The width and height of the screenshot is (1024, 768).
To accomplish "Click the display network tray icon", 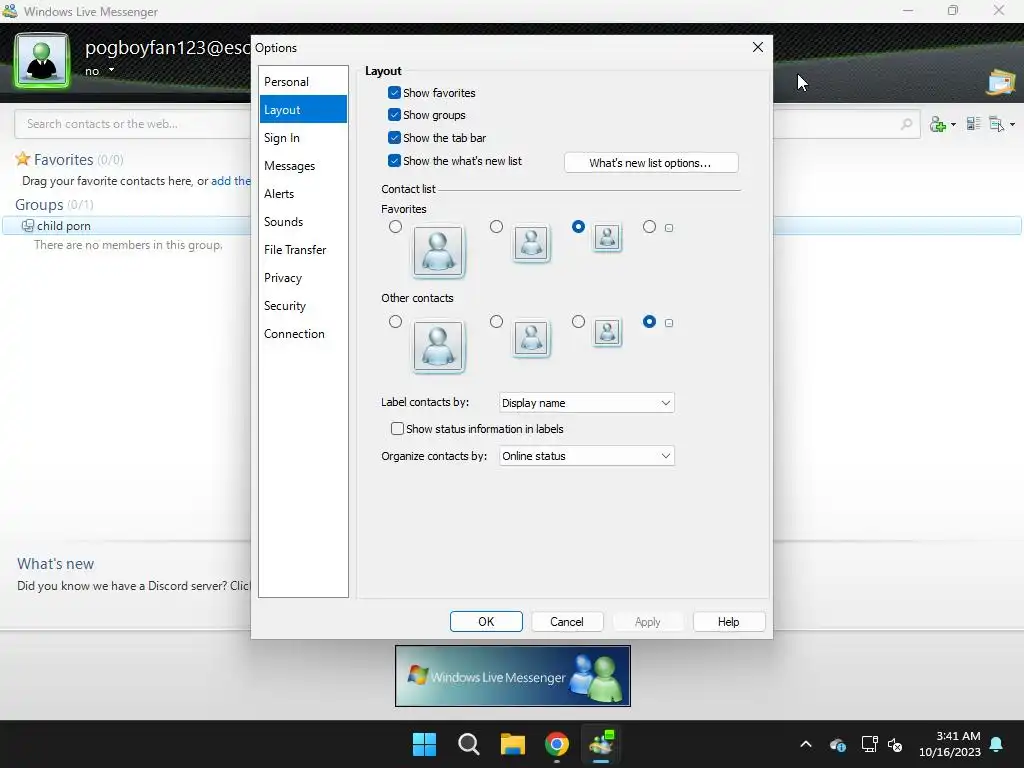I will [x=869, y=744].
